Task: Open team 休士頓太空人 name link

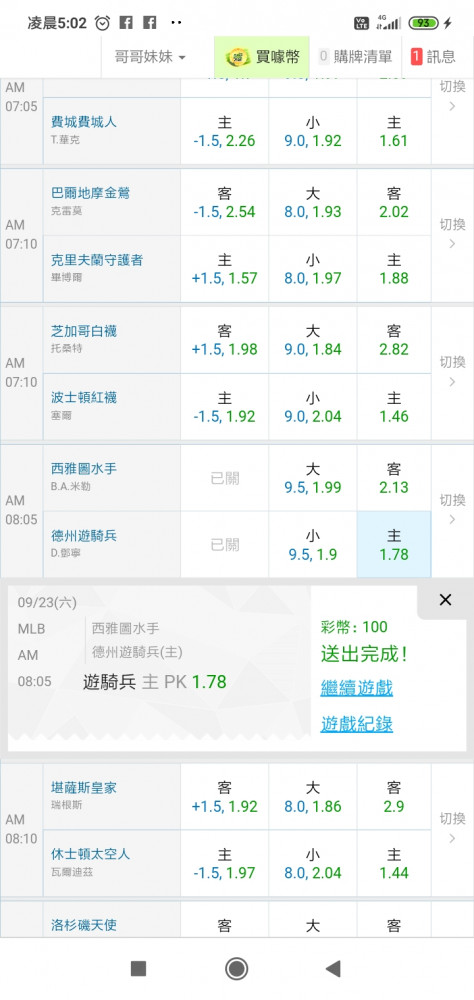Action: [90, 853]
